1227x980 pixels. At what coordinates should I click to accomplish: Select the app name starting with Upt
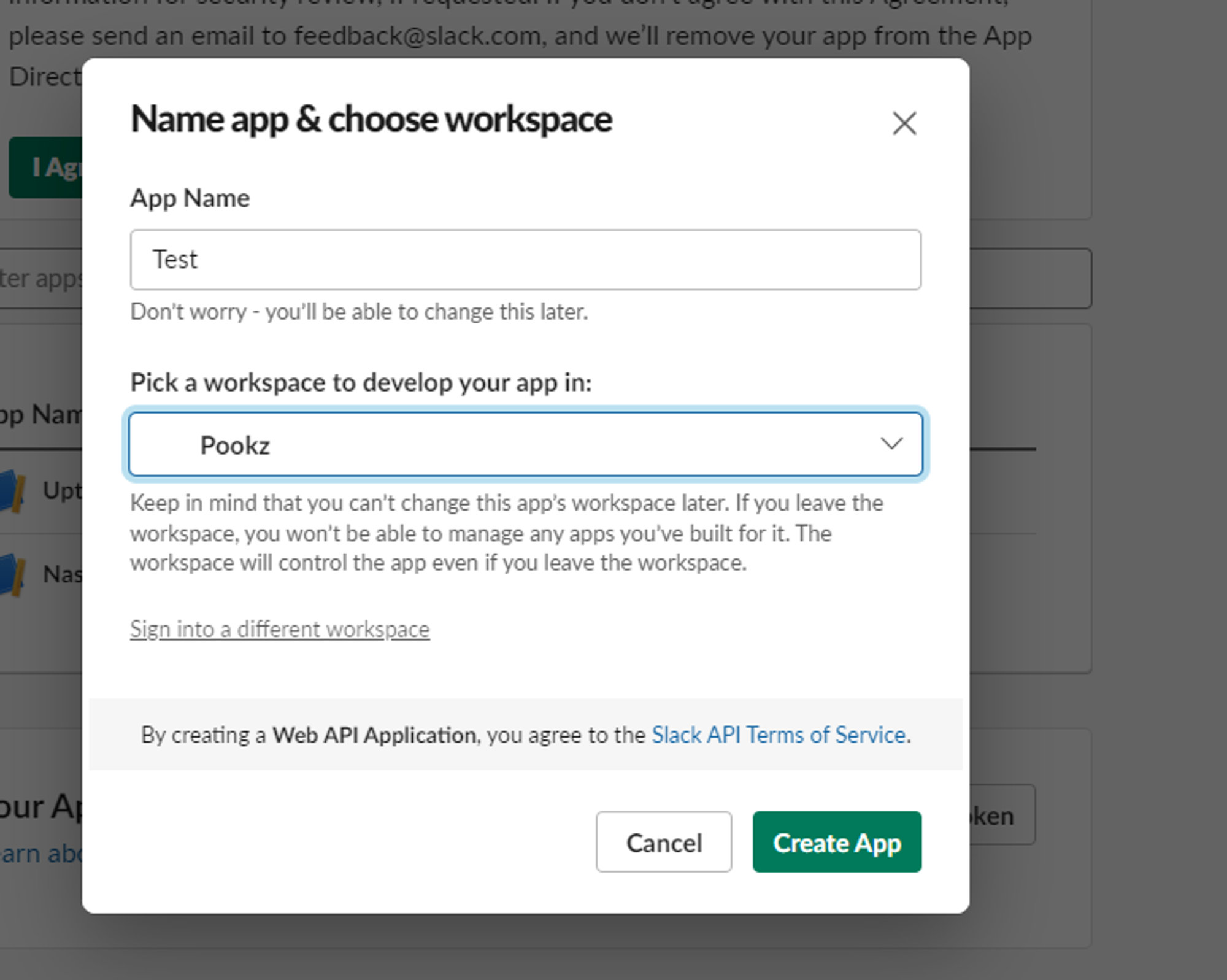click(x=61, y=490)
